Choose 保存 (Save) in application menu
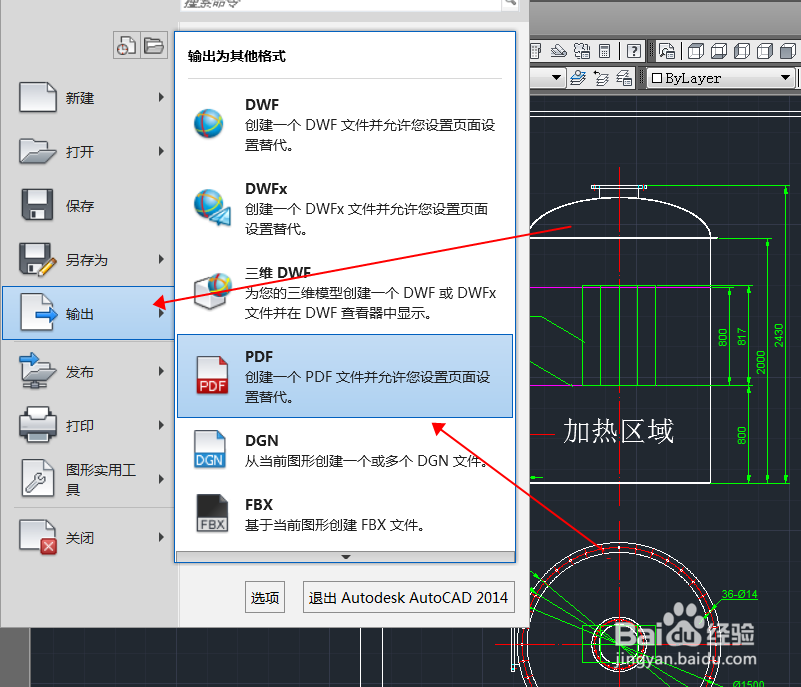This screenshot has height=687, width=801. click(x=87, y=205)
